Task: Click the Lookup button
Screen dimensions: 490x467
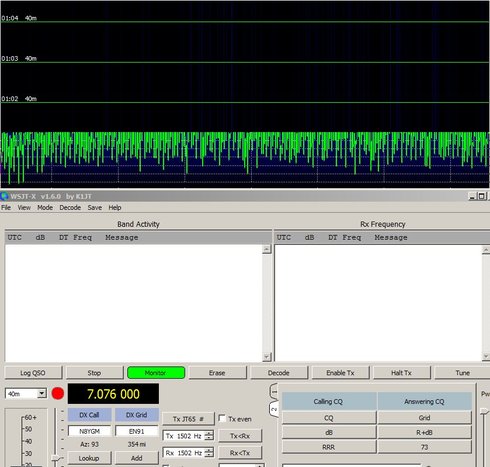Action: click(x=89, y=458)
